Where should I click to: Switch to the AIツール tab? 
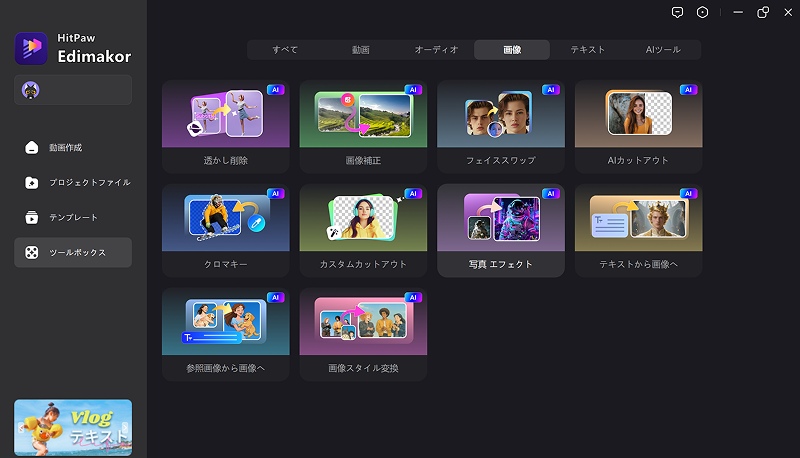click(x=663, y=49)
